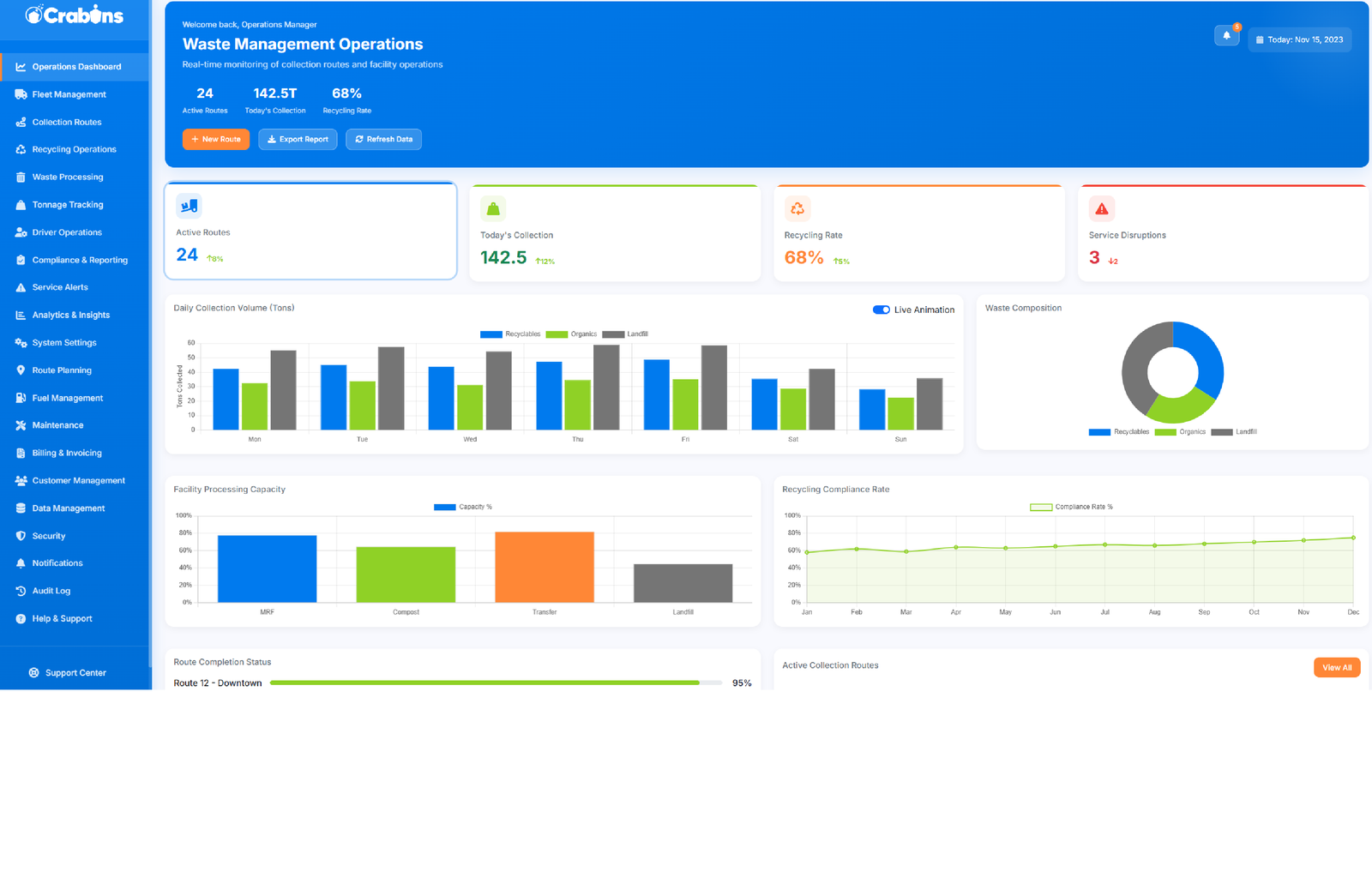Toggle Compliance Rate % legend item
The width and height of the screenshot is (1372, 878).
(x=1071, y=507)
